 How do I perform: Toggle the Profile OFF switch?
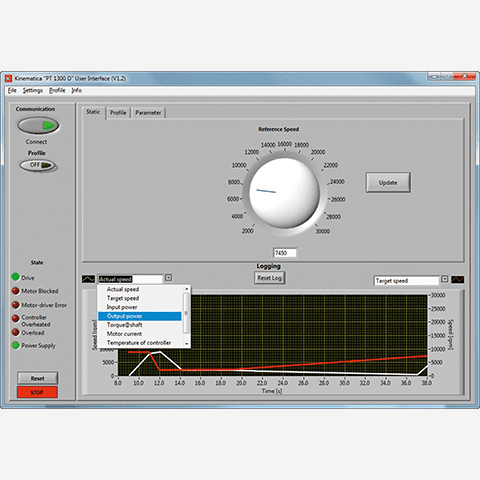tap(39, 165)
